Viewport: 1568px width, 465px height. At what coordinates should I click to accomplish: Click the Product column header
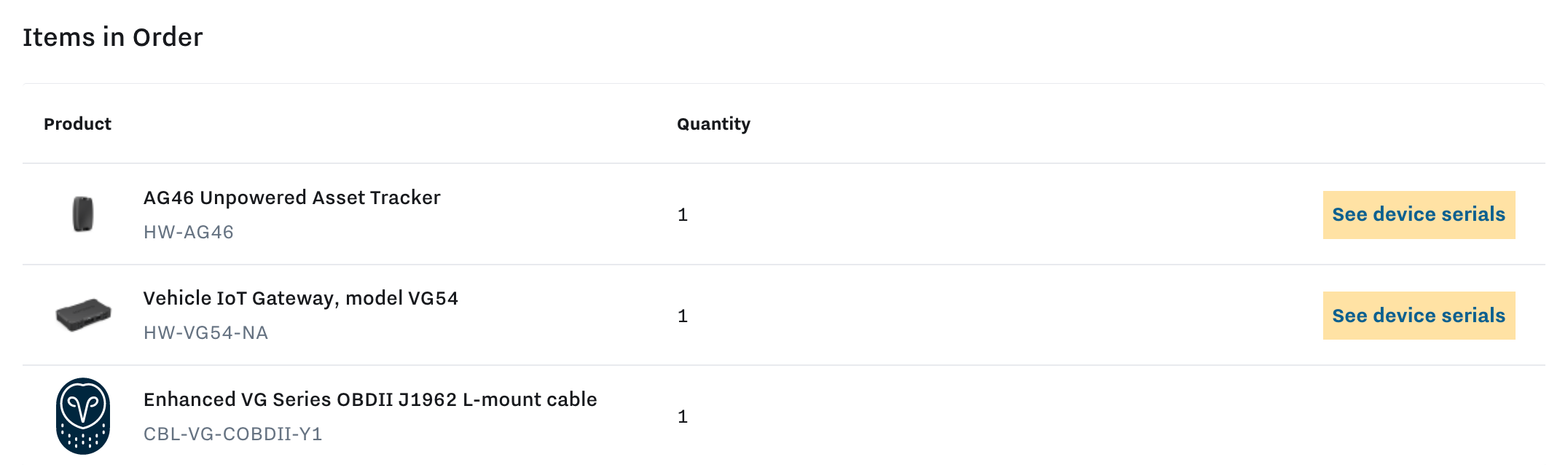click(78, 123)
